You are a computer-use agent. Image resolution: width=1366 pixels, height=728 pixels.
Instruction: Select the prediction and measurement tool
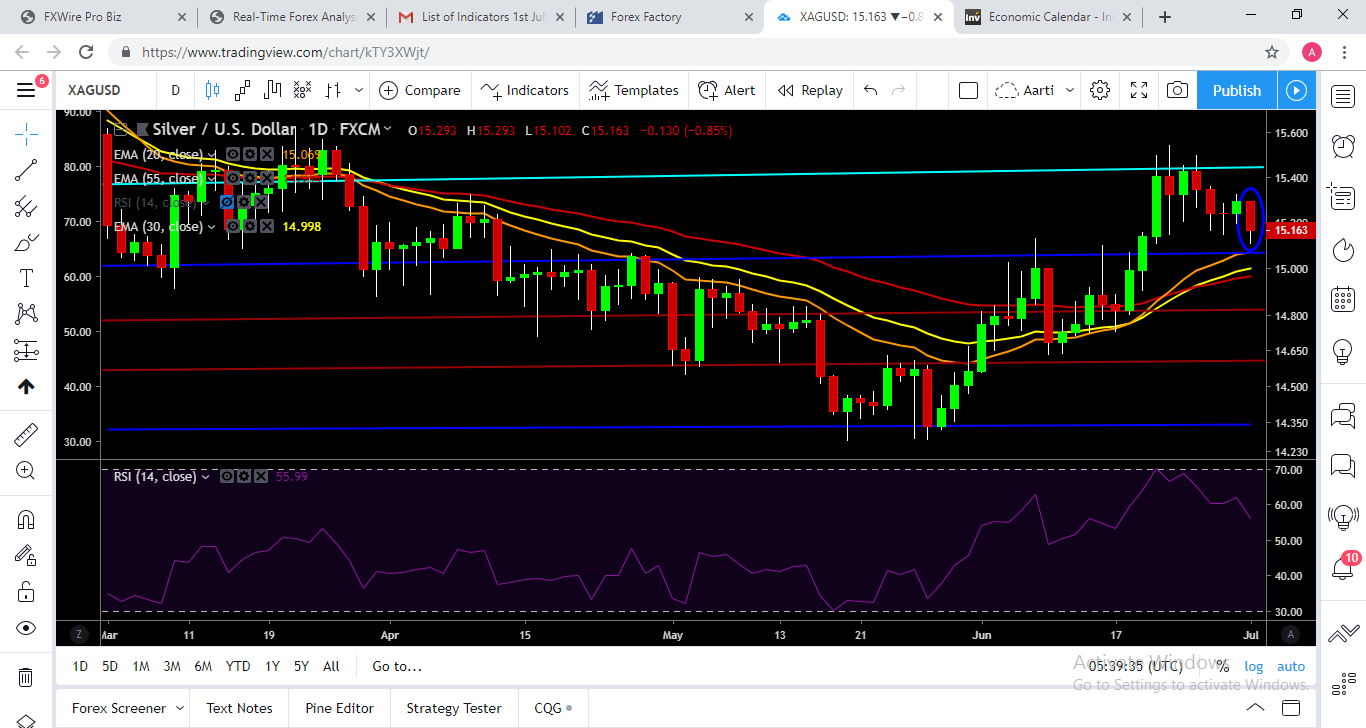pyautogui.click(x=26, y=350)
